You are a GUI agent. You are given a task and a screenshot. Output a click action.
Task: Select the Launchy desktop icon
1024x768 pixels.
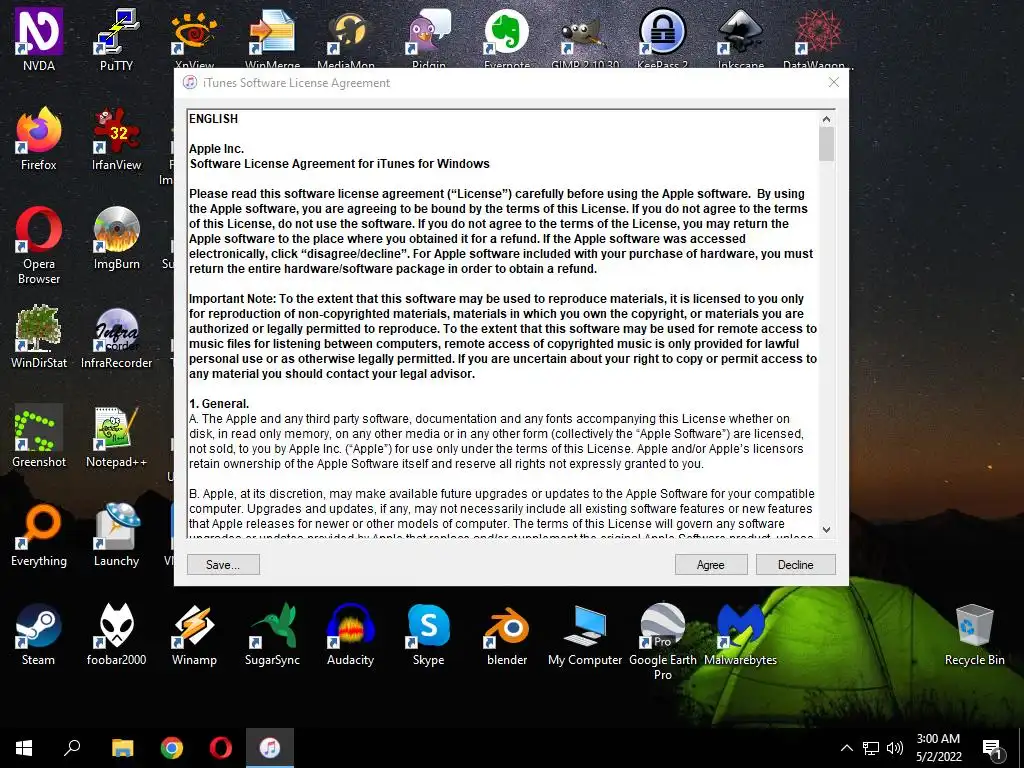tap(116, 536)
